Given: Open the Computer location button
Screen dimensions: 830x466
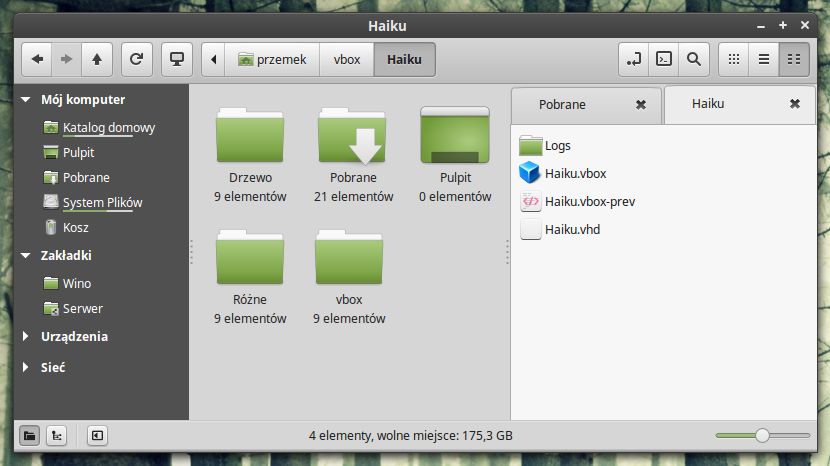Looking at the screenshot, I should [x=177, y=59].
